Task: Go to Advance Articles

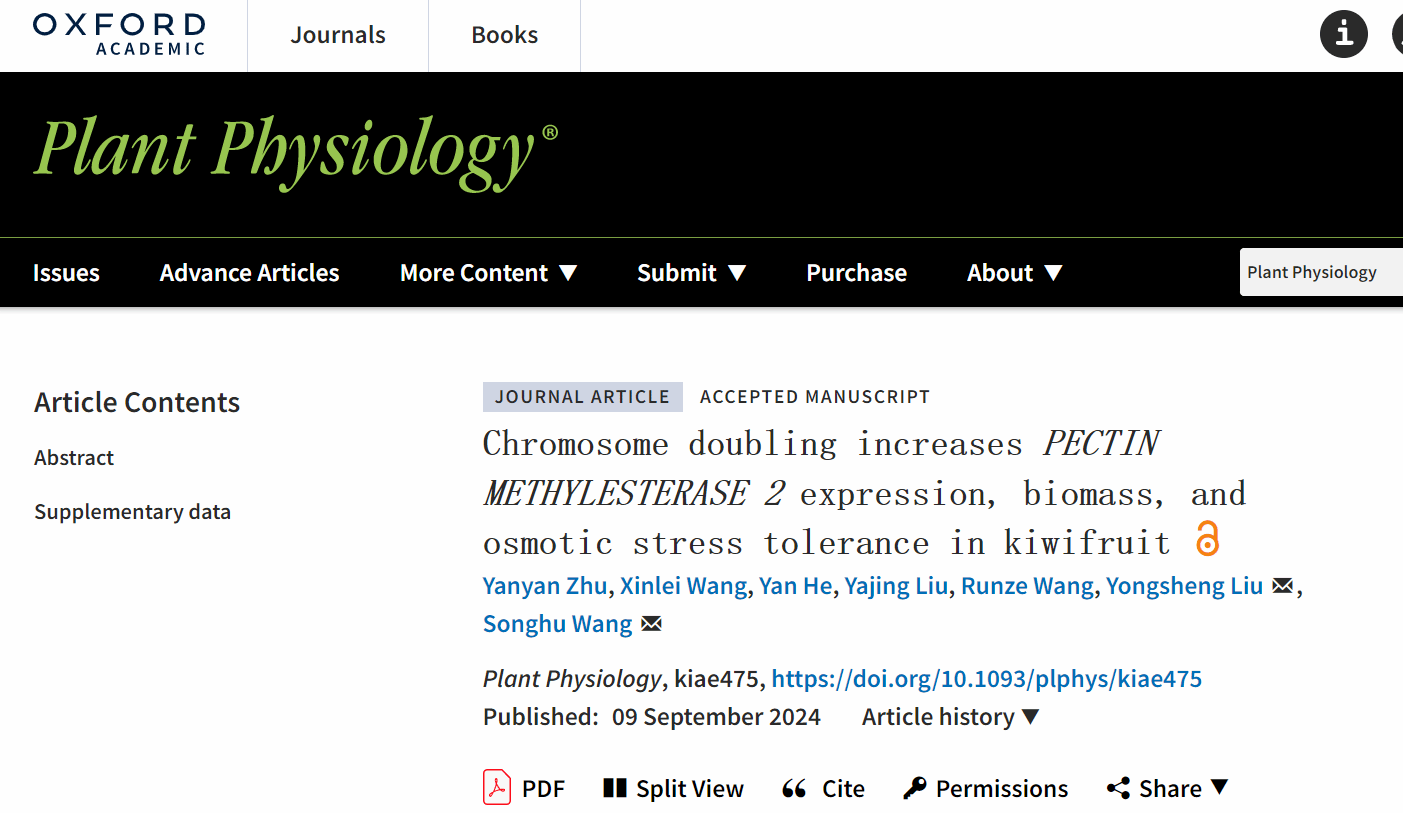Action: (249, 273)
